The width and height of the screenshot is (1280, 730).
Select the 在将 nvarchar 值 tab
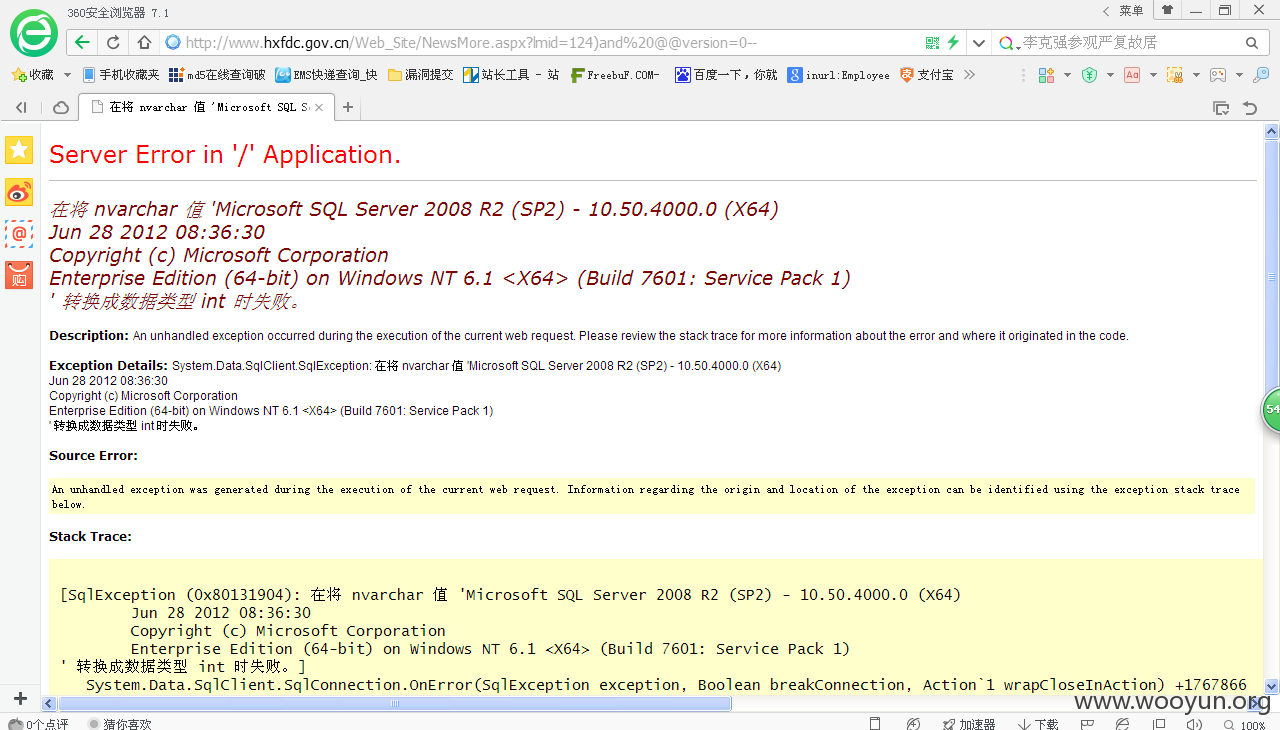tap(206, 107)
